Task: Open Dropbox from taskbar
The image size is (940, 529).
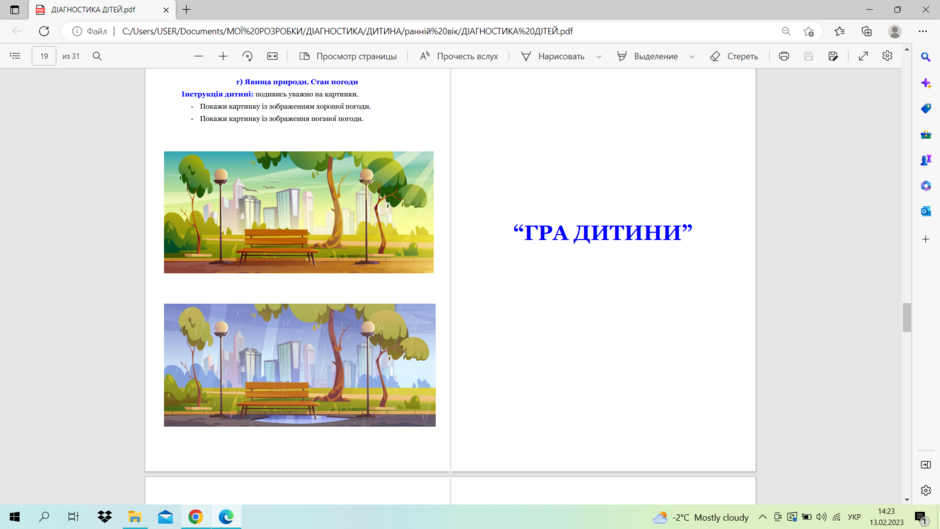Action: 104,517
